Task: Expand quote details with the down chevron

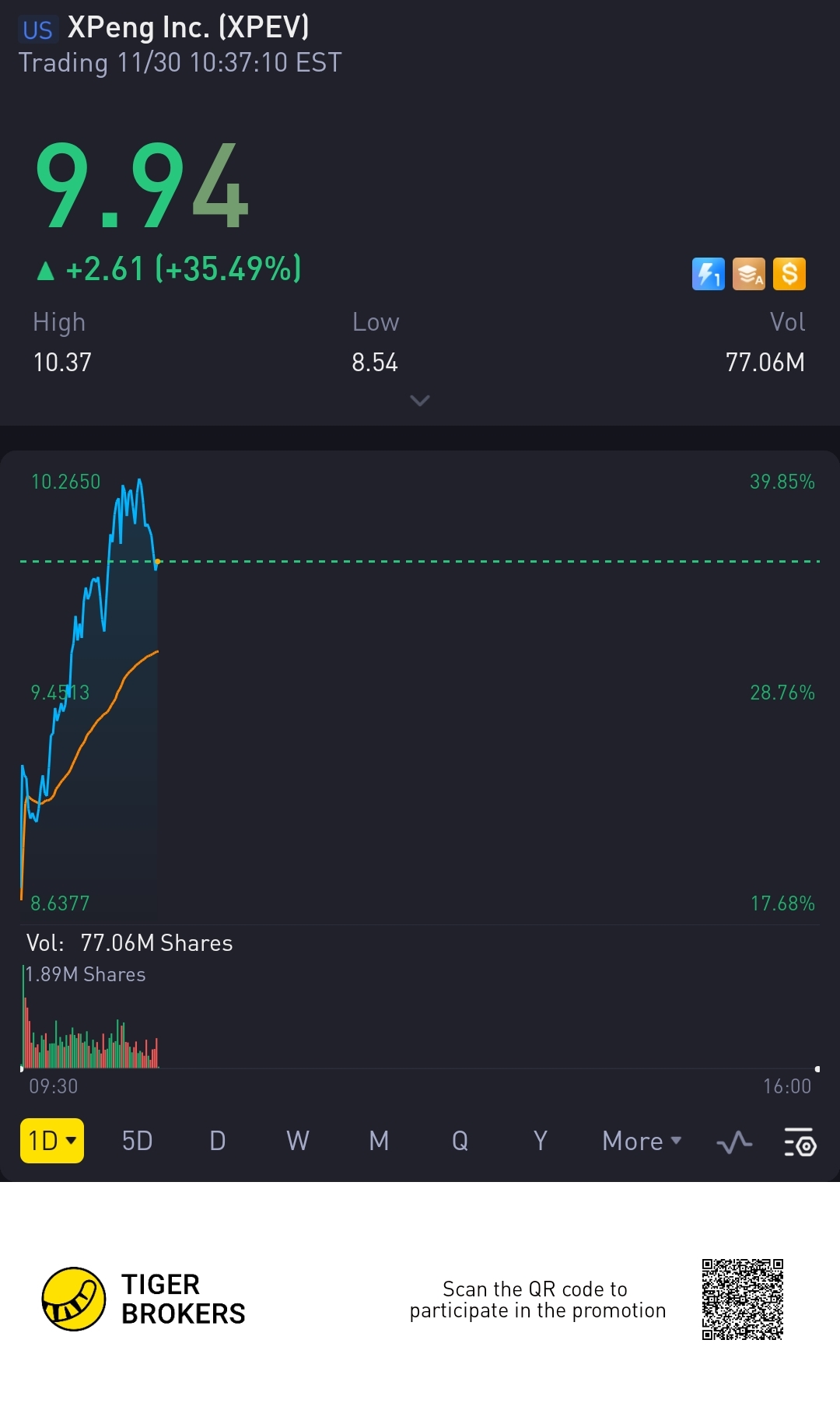Action: point(420,401)
